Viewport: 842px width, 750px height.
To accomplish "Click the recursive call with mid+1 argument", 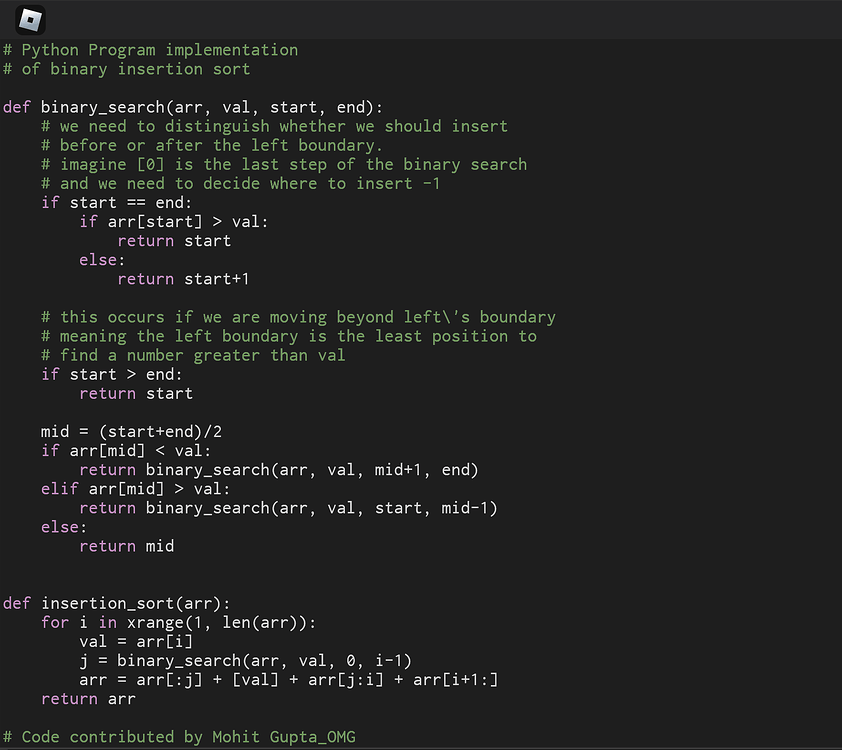I will tap(280, 469).
